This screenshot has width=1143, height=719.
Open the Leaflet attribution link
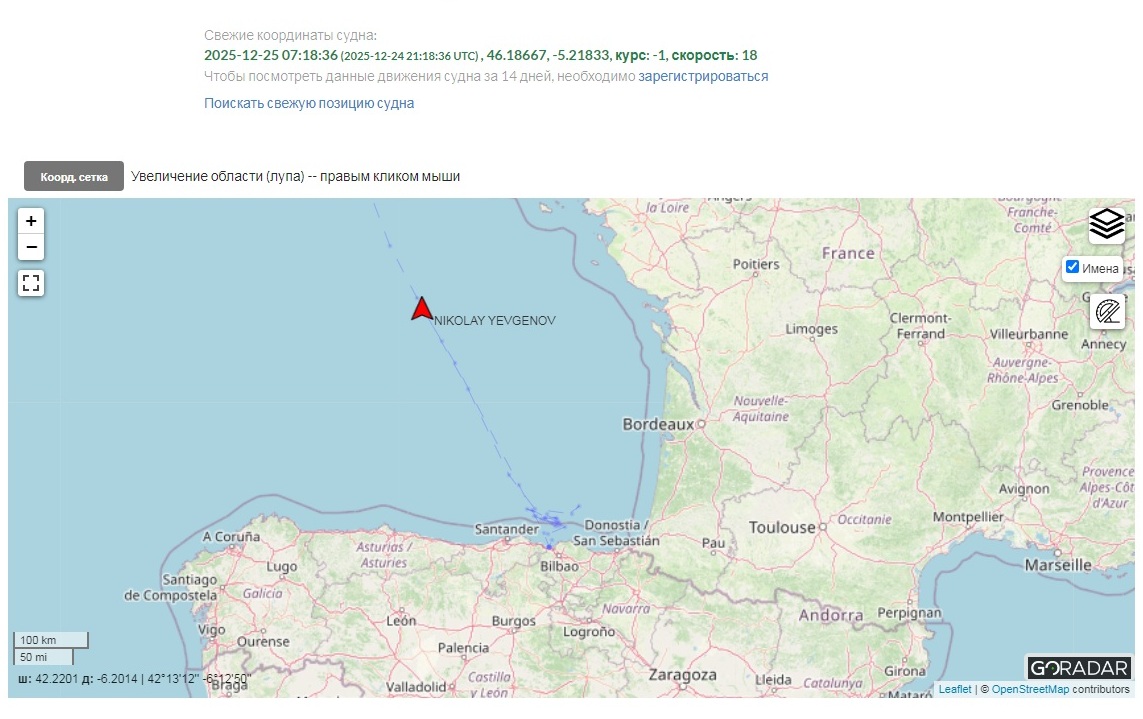954,689
